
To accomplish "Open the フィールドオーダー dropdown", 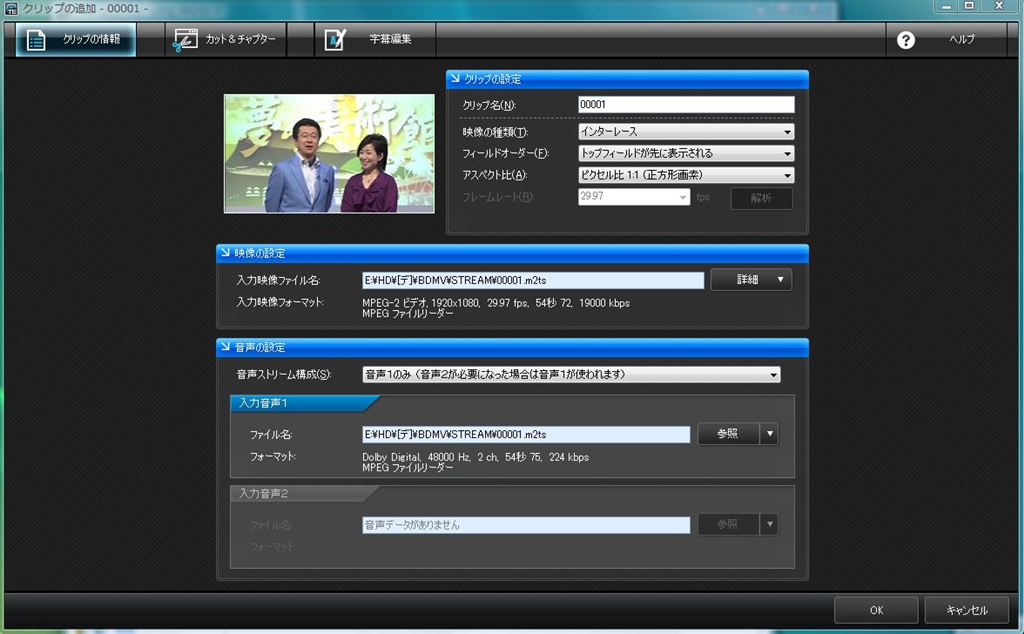I will (x=686, y=153).
